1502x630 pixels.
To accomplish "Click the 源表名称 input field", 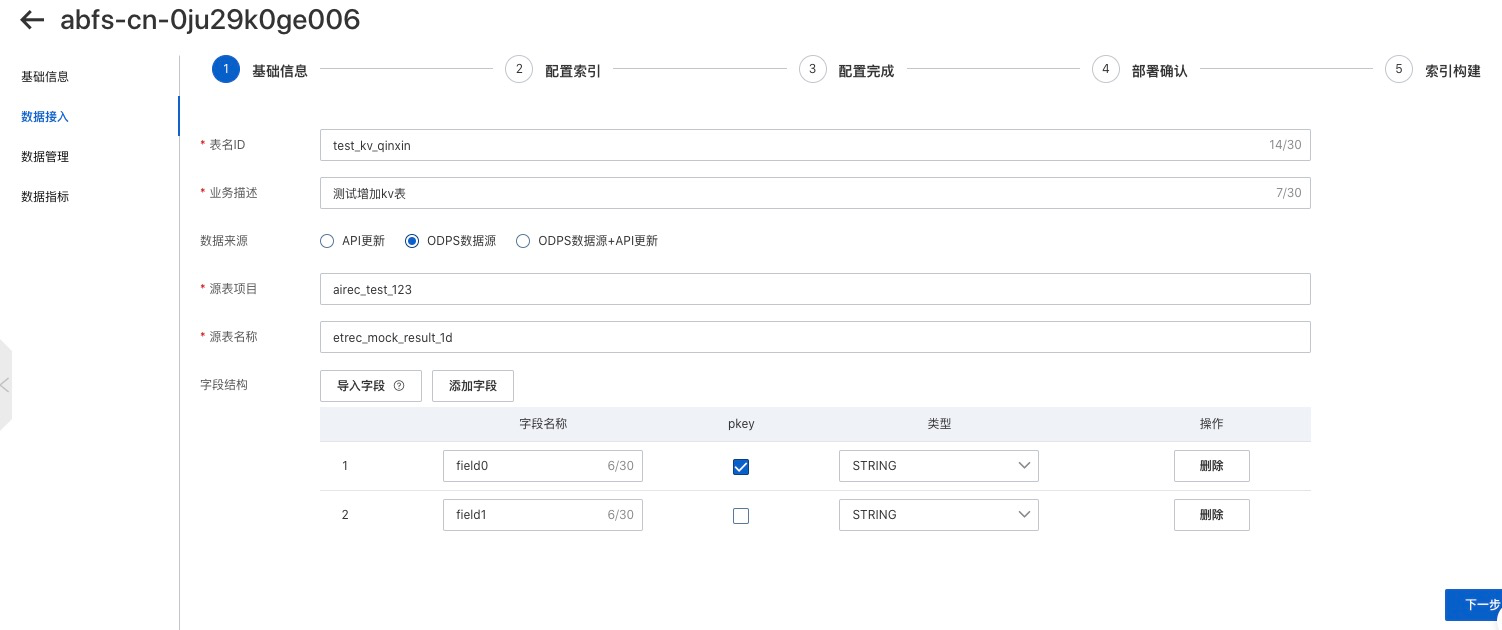I will coord(815,337).
